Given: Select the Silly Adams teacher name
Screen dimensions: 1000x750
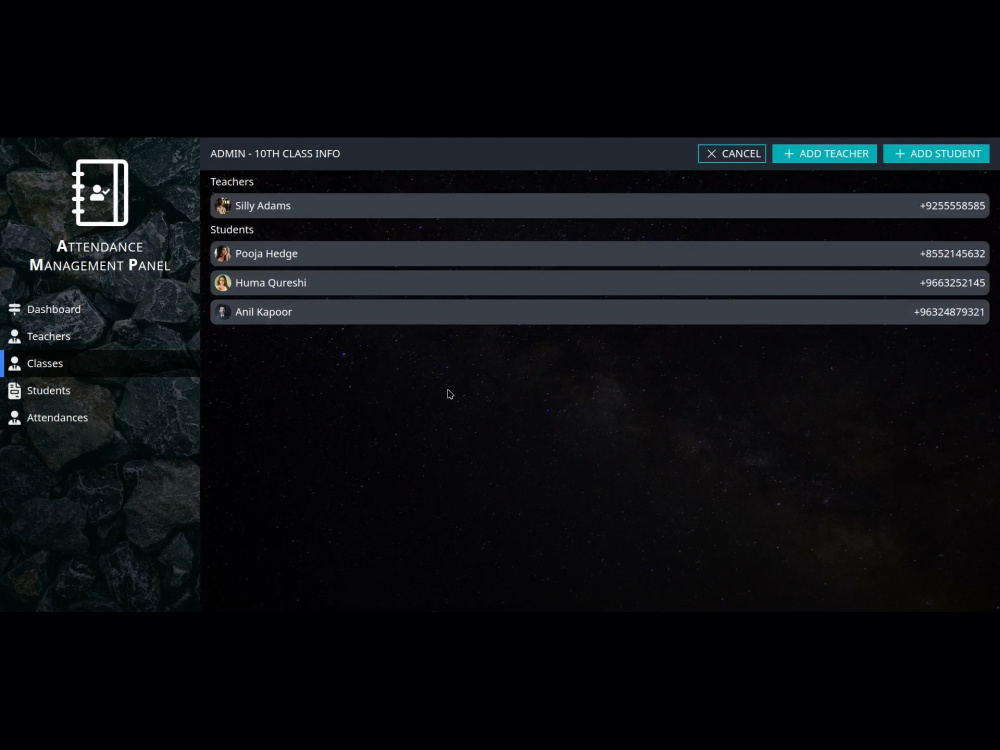Looking at the screenshot, I should (263, 206).
